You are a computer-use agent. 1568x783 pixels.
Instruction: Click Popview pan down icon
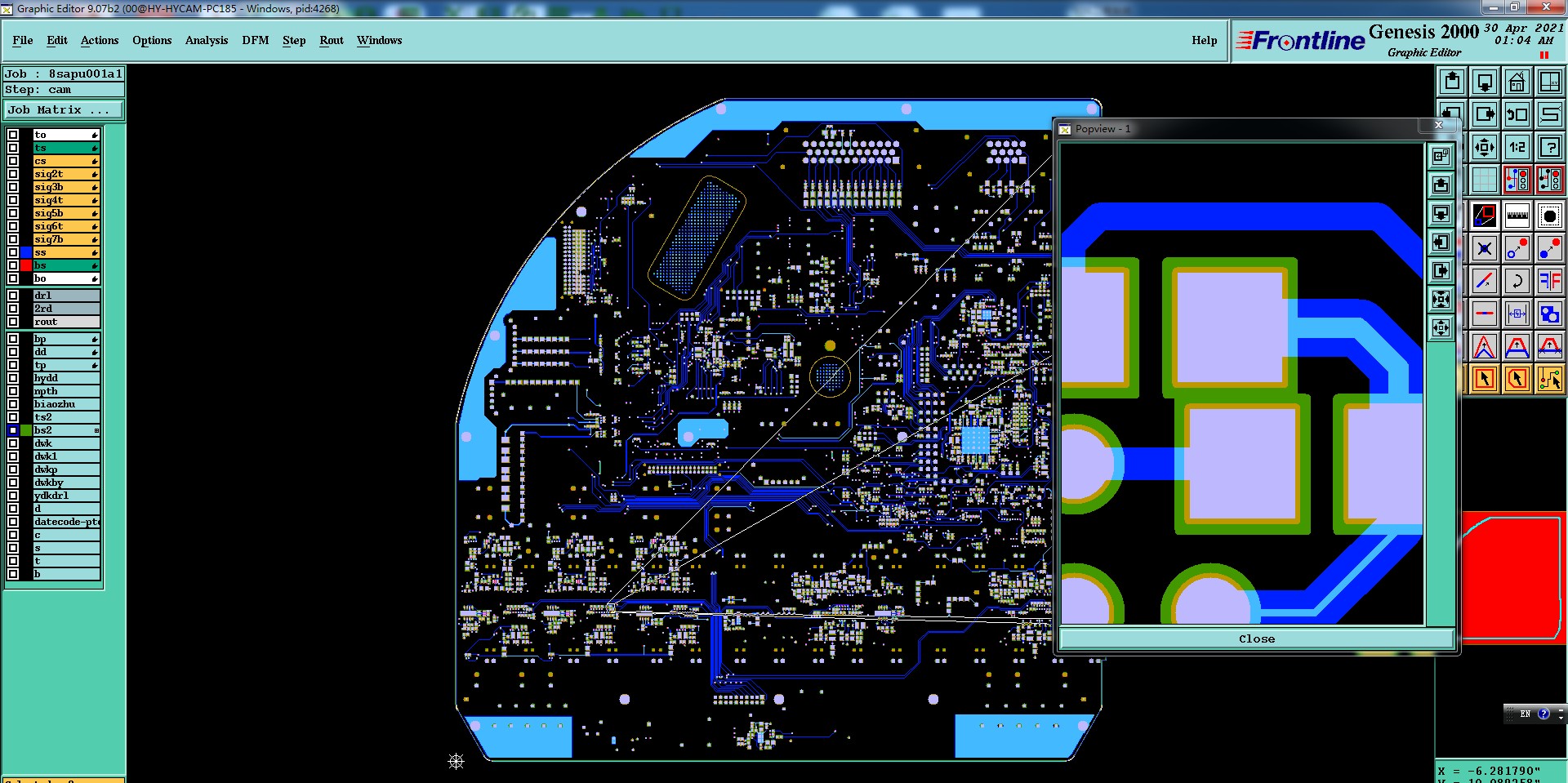tap(1441, 214)
